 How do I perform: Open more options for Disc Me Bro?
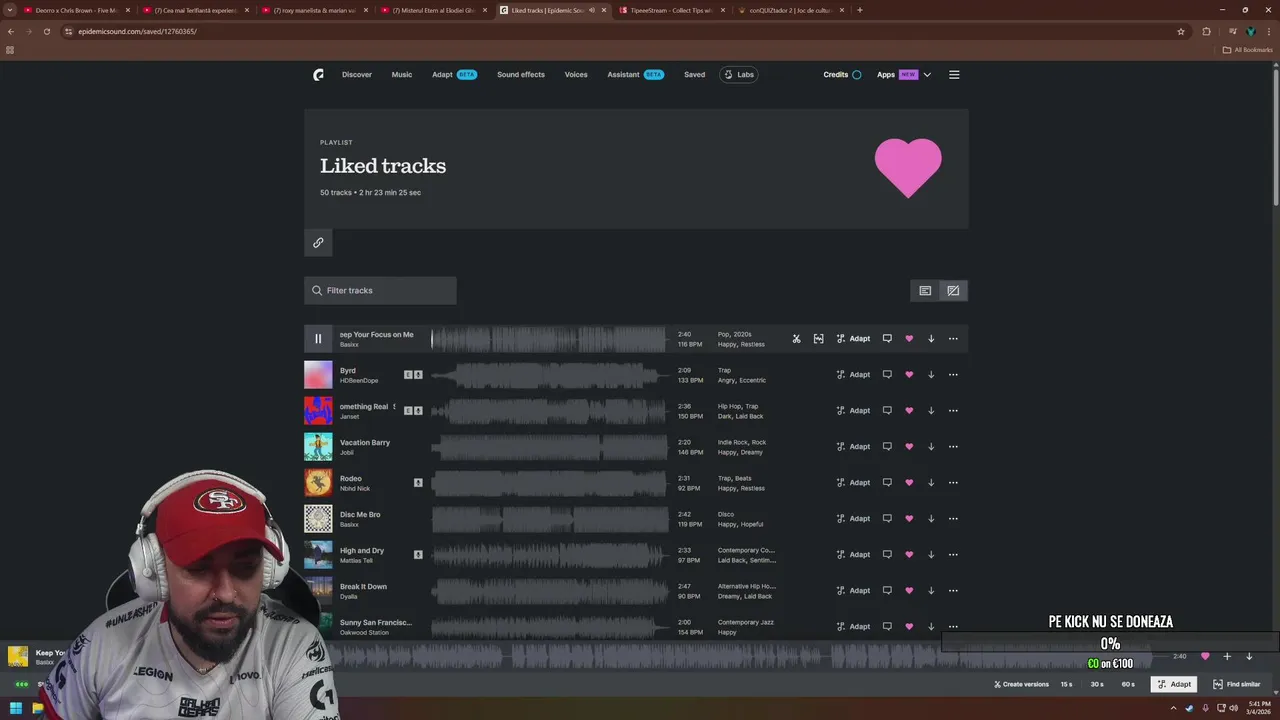click(953, 519)
